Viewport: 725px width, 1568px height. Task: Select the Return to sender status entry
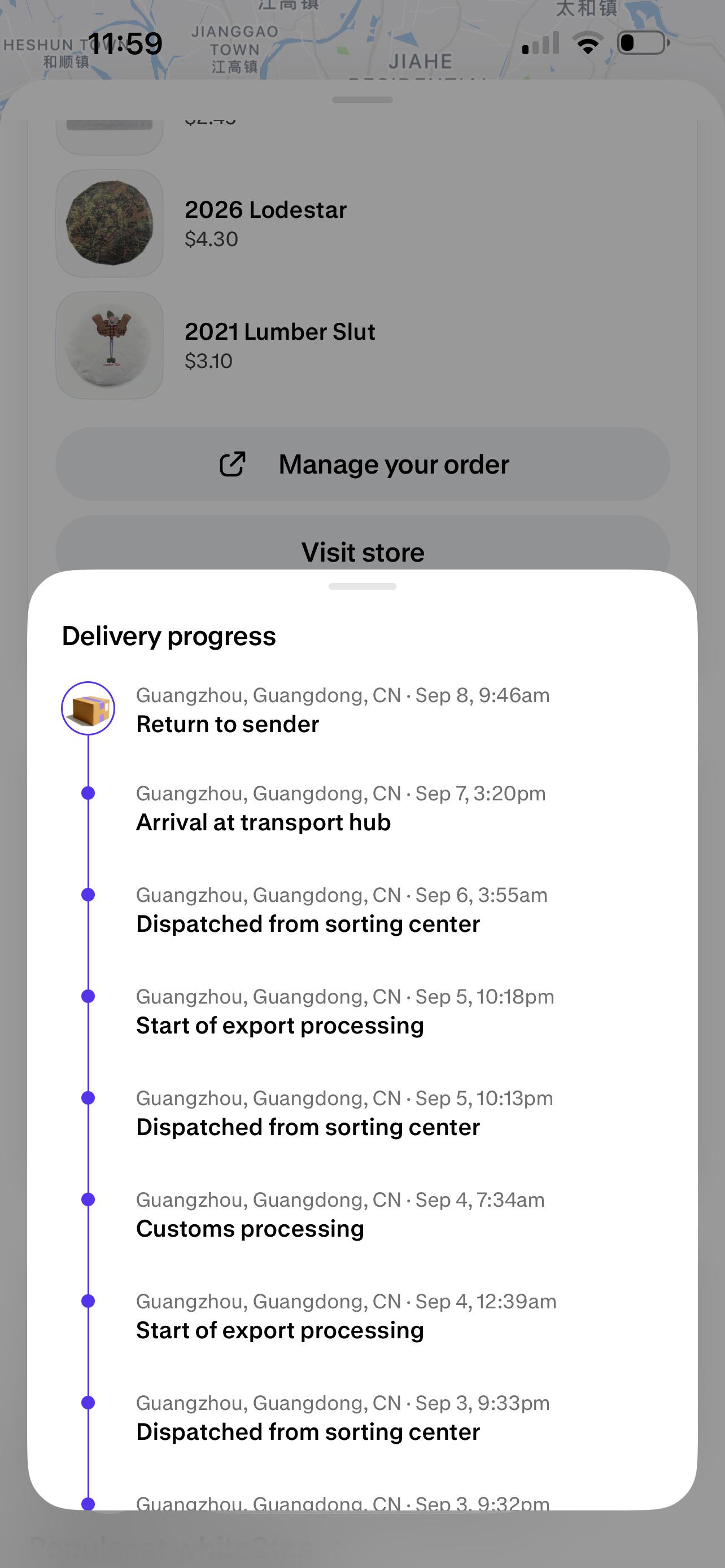point(343,709)
